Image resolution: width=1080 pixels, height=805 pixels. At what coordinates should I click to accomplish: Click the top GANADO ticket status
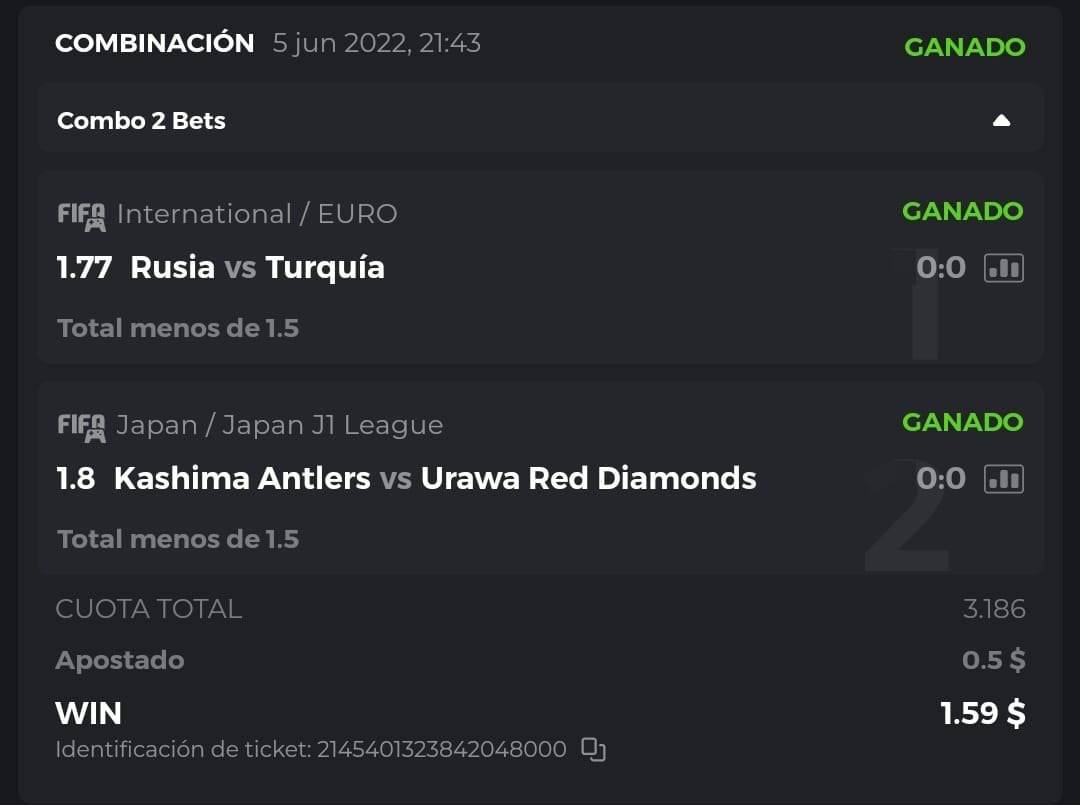coord(964,47)
